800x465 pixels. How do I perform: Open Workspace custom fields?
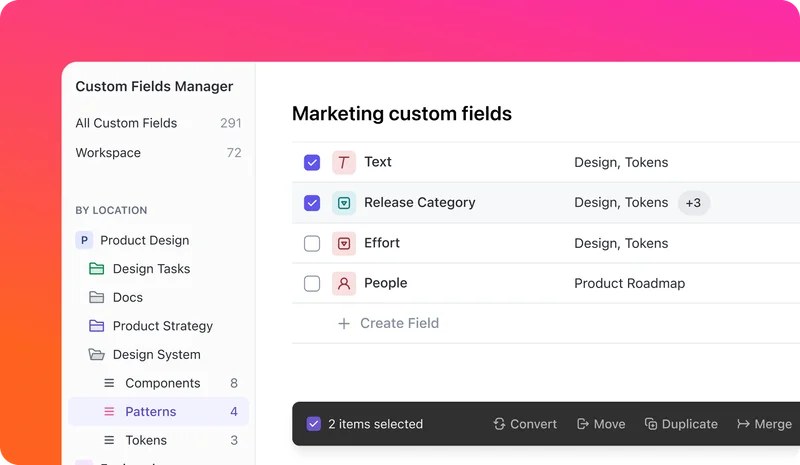(x=108, y=153)
